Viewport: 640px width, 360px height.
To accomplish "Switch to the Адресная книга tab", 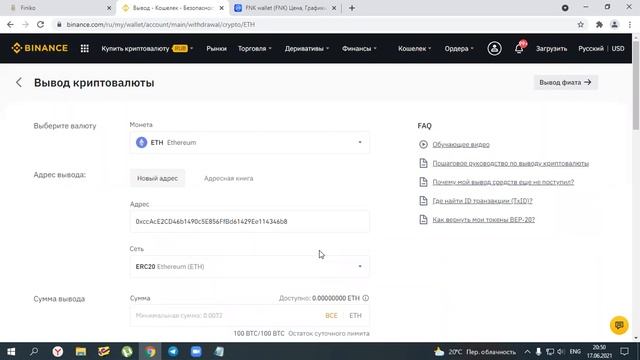I will 229,178.
